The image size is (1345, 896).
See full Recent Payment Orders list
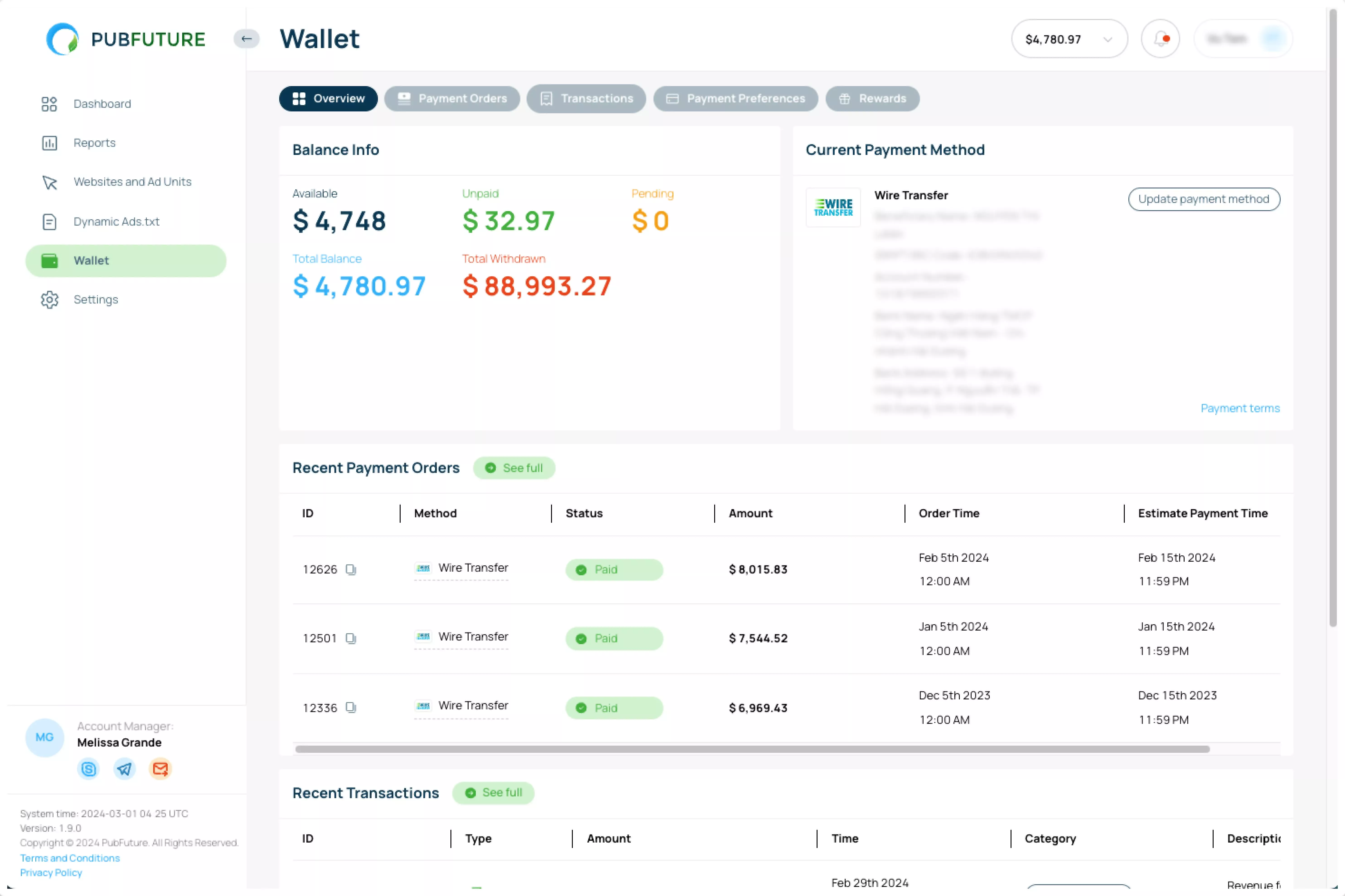coord(514,468)
